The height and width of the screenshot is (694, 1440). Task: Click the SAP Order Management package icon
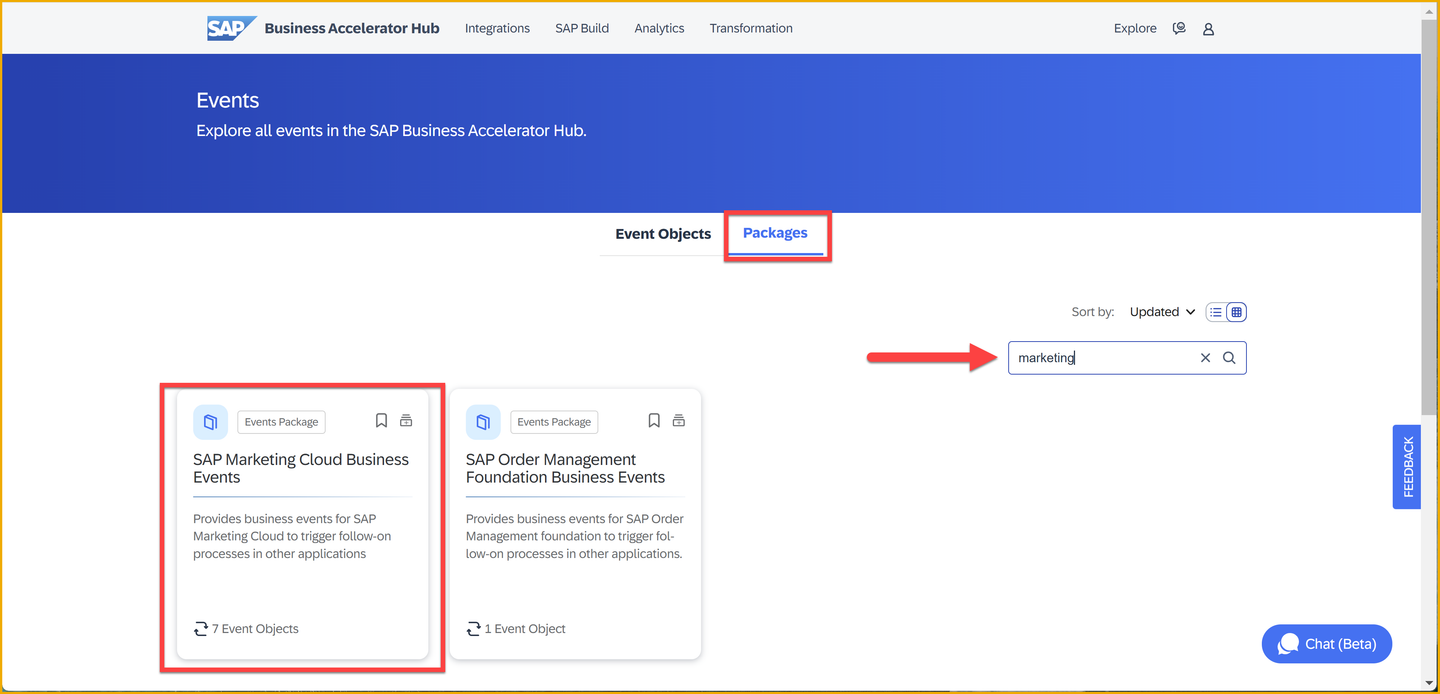(483, 422)
